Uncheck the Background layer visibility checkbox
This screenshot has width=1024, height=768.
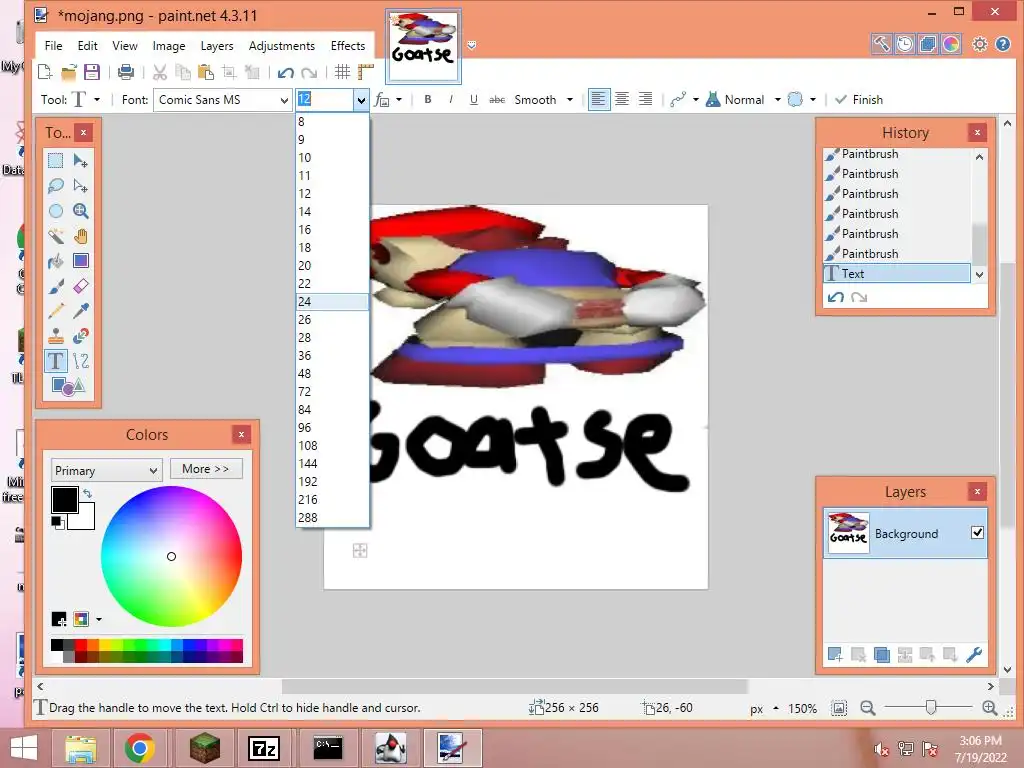977,532
